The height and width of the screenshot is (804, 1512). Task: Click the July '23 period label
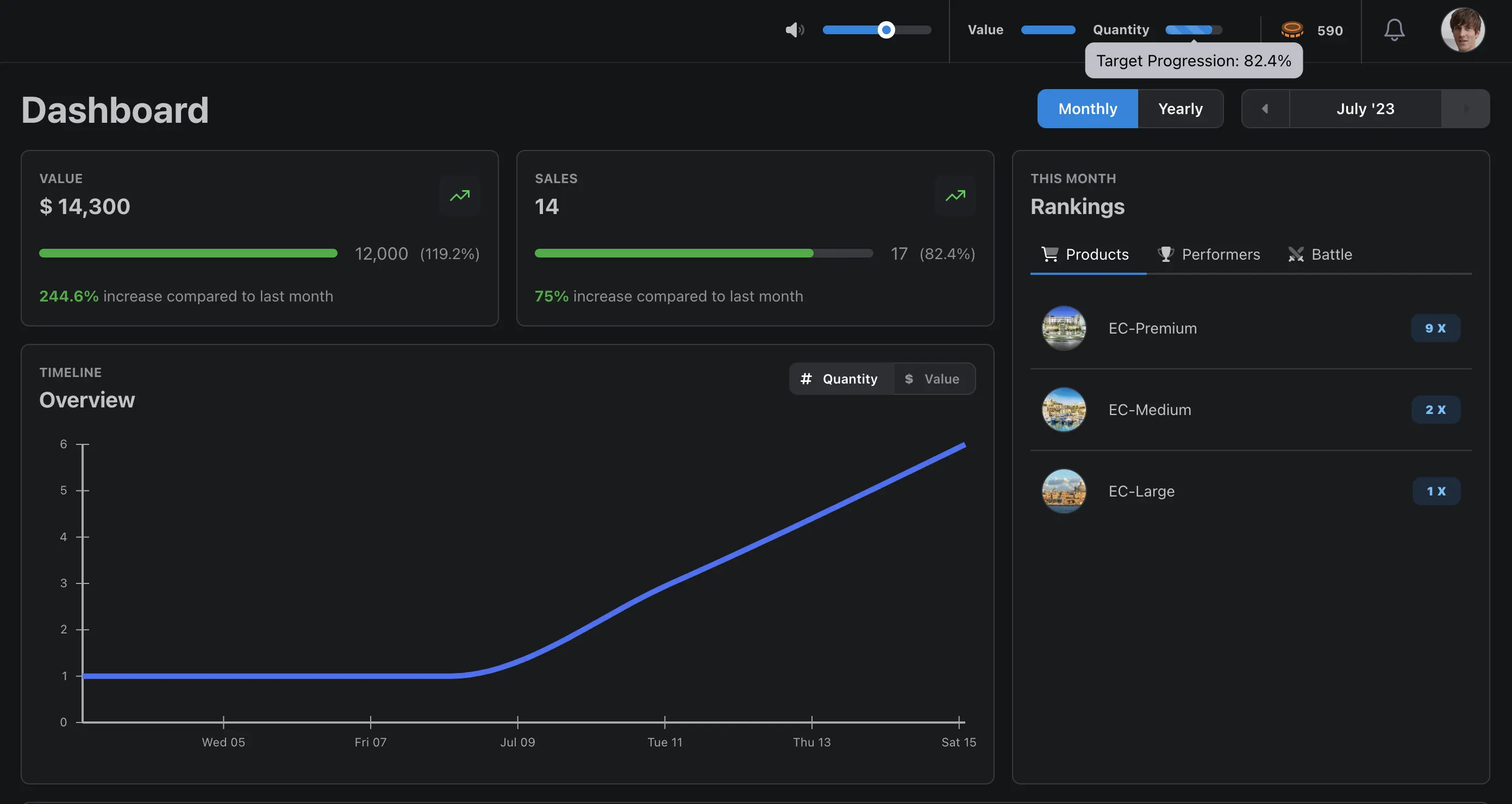pos(1365,109)
